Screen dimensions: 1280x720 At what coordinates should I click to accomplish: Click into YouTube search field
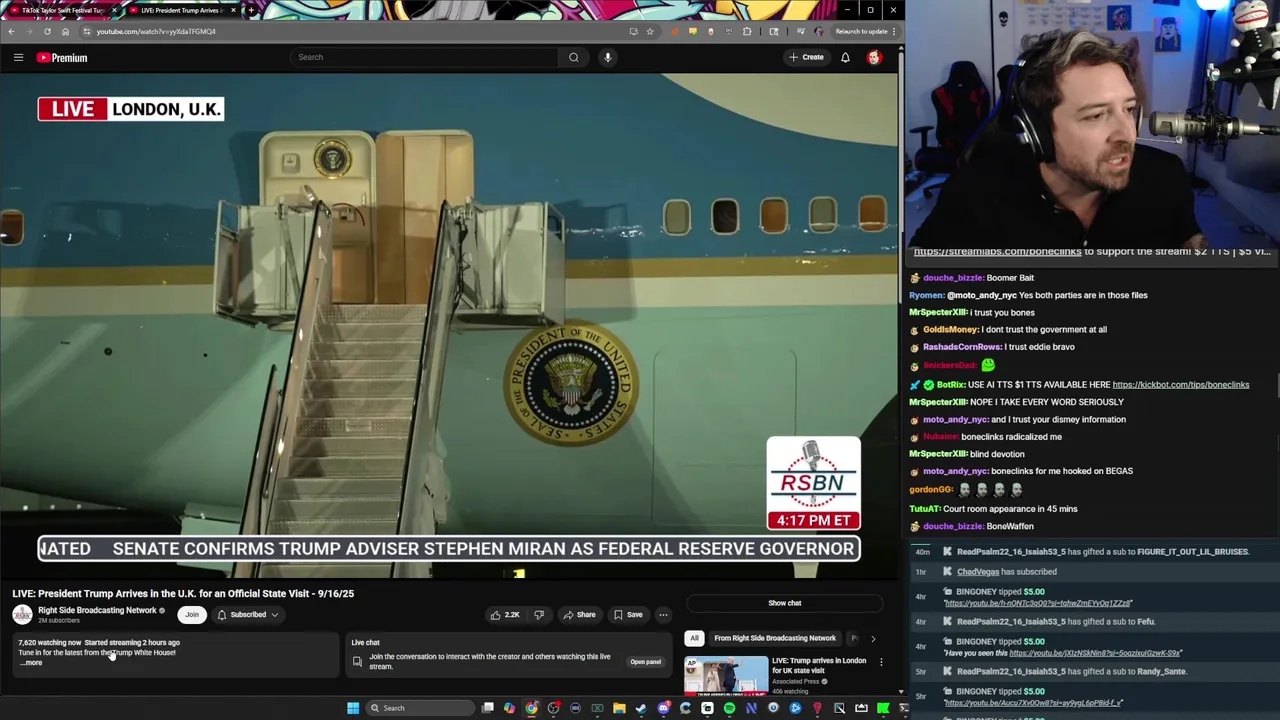pos(424,57)
